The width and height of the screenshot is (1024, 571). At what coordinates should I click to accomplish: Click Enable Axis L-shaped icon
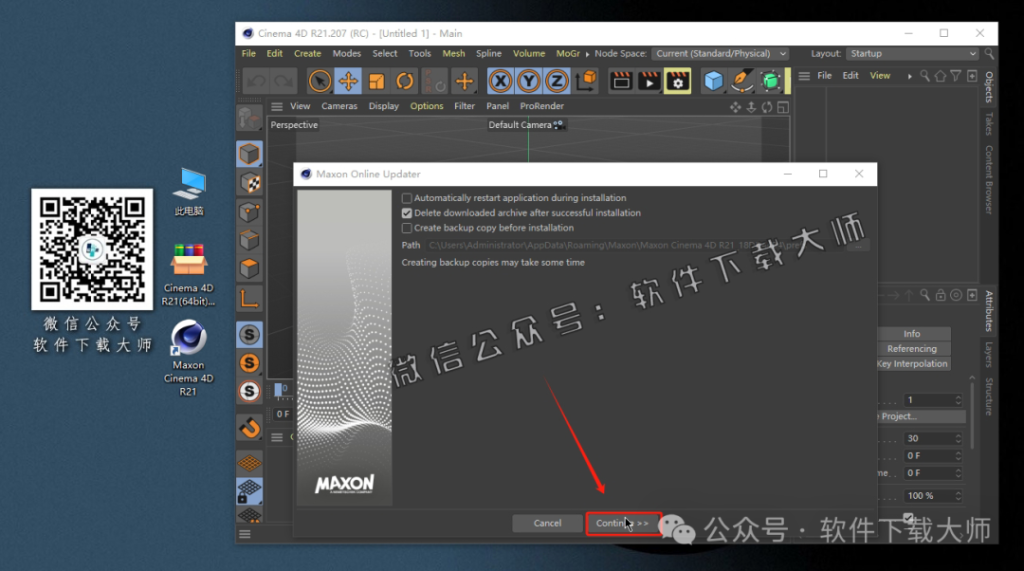coord(249,299)
